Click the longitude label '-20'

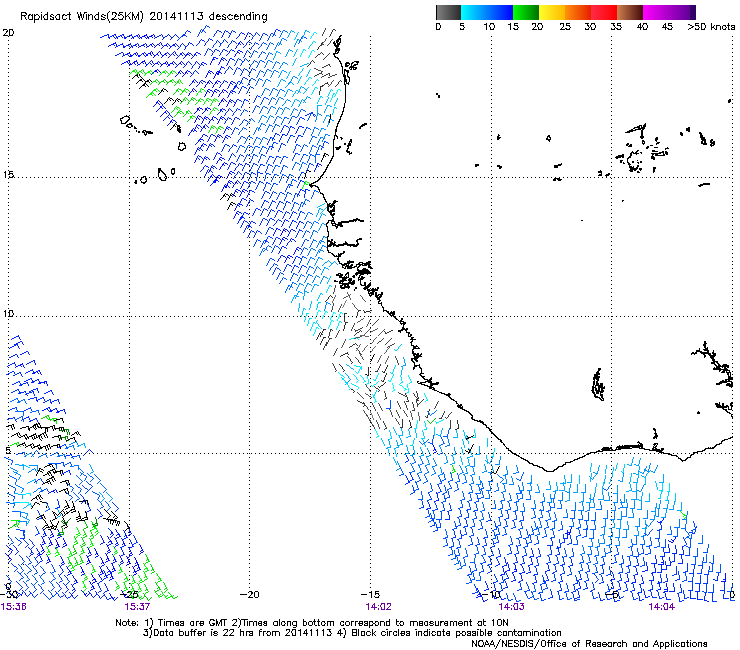pos(250,594)
